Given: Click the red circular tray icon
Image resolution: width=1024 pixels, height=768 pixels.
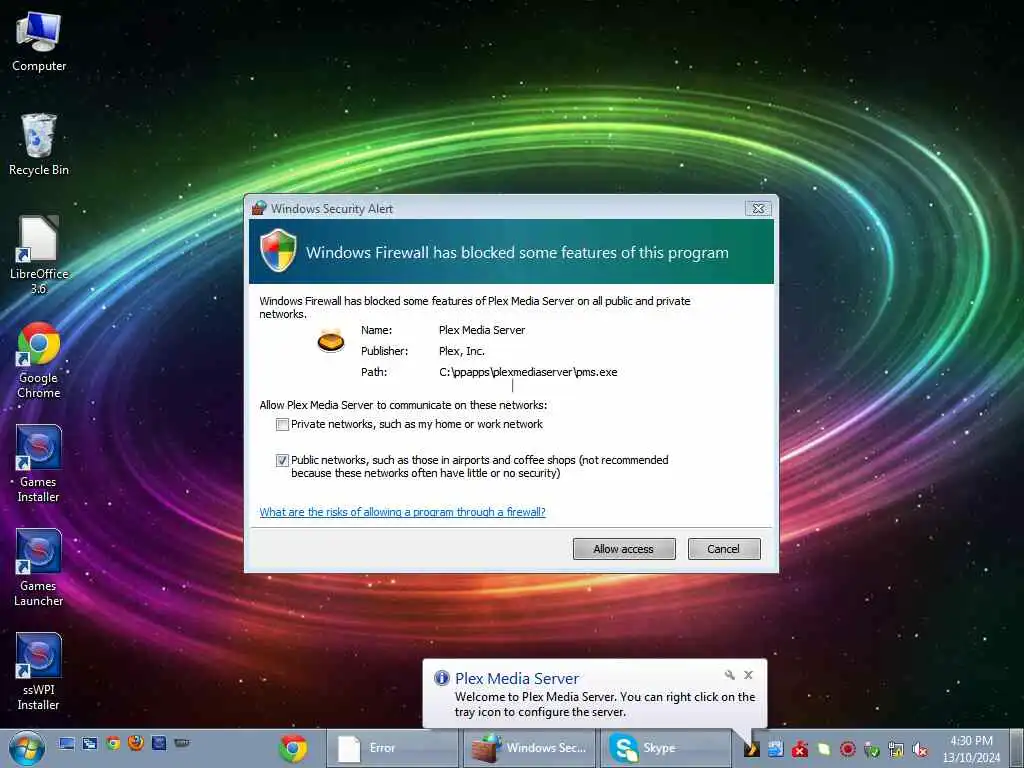Looking at the screenshot, I should click(848, 749).
